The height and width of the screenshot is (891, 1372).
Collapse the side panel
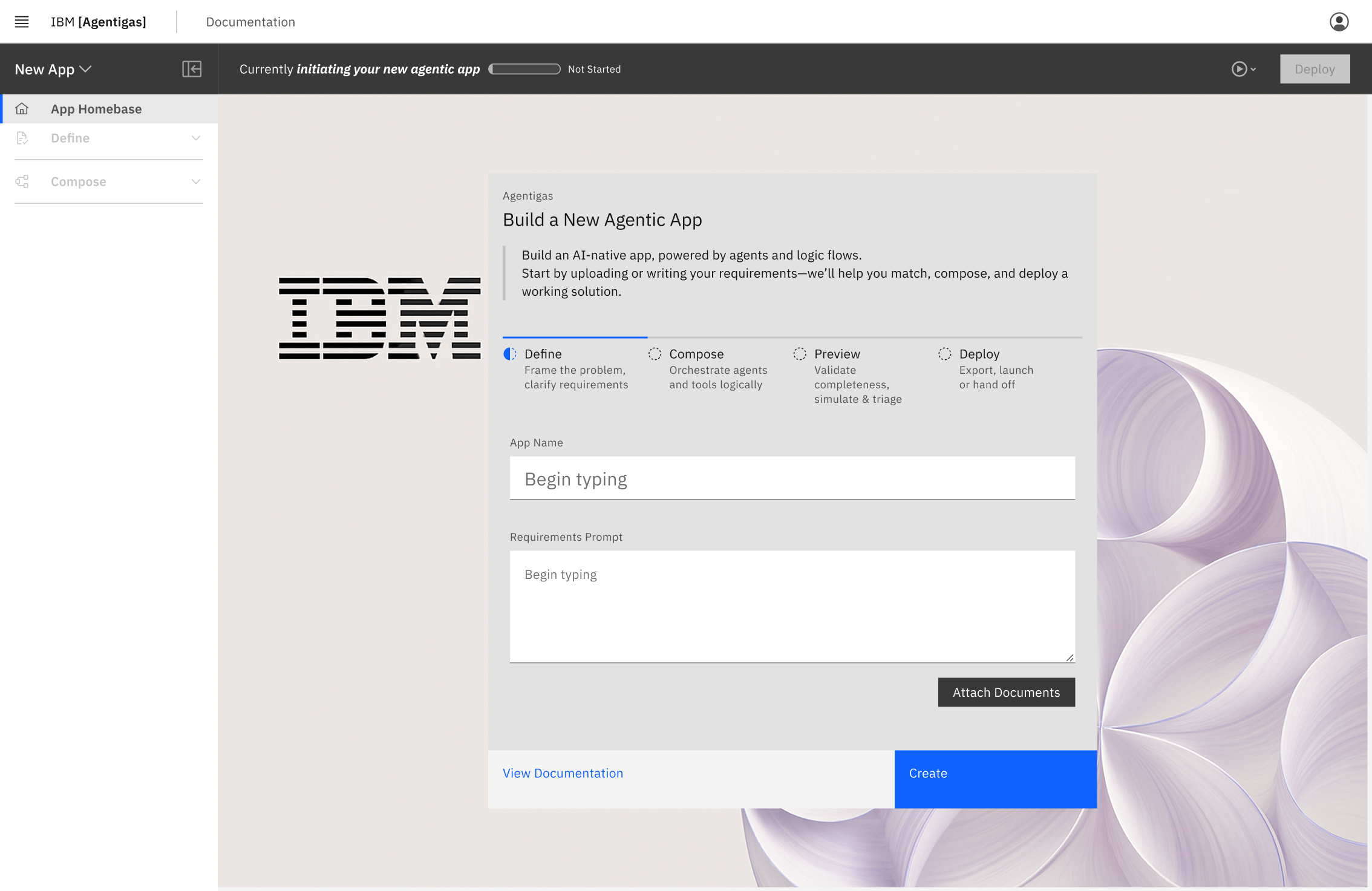[192, 69]
